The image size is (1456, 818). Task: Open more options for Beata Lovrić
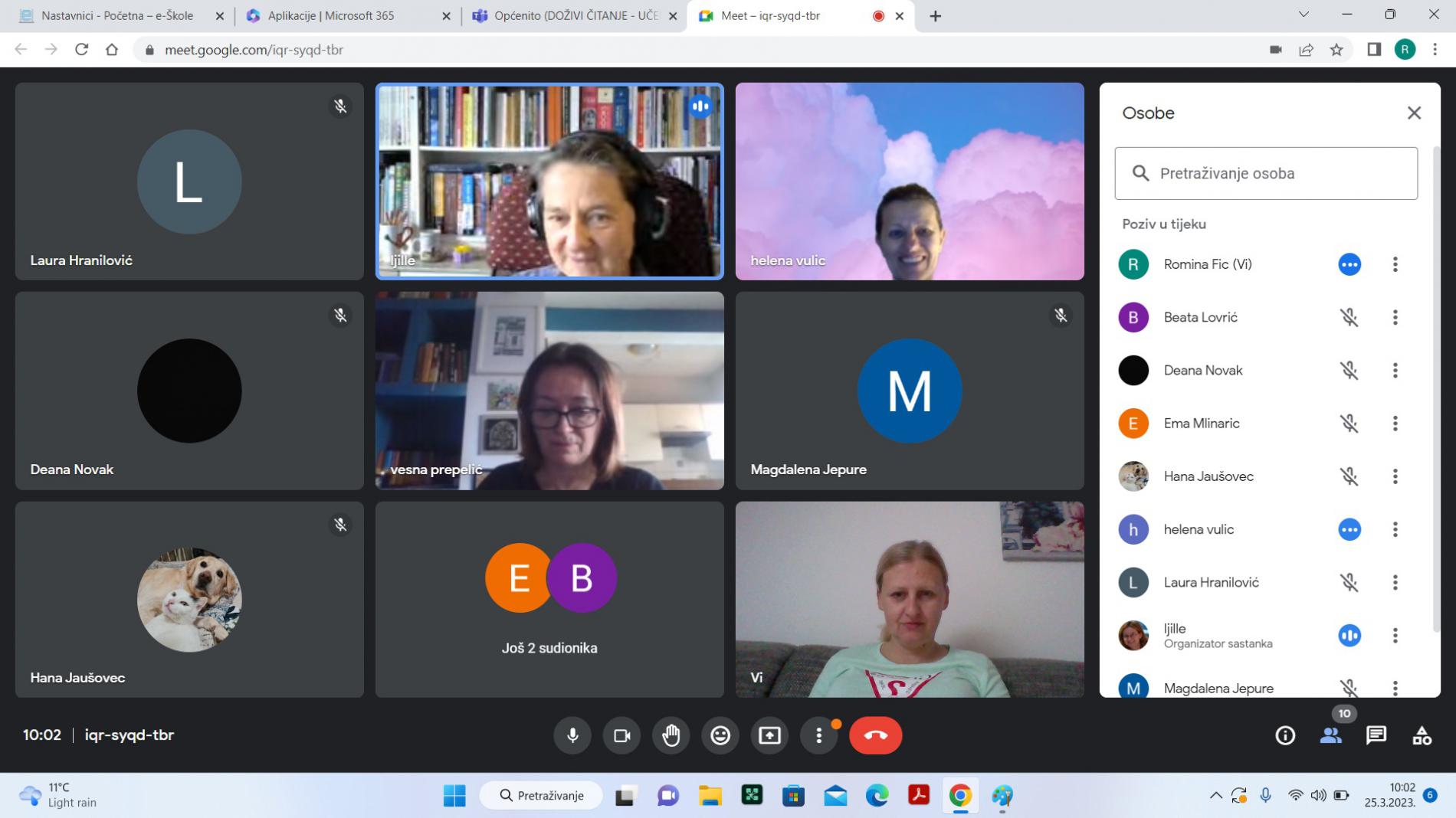[1395, 317]
